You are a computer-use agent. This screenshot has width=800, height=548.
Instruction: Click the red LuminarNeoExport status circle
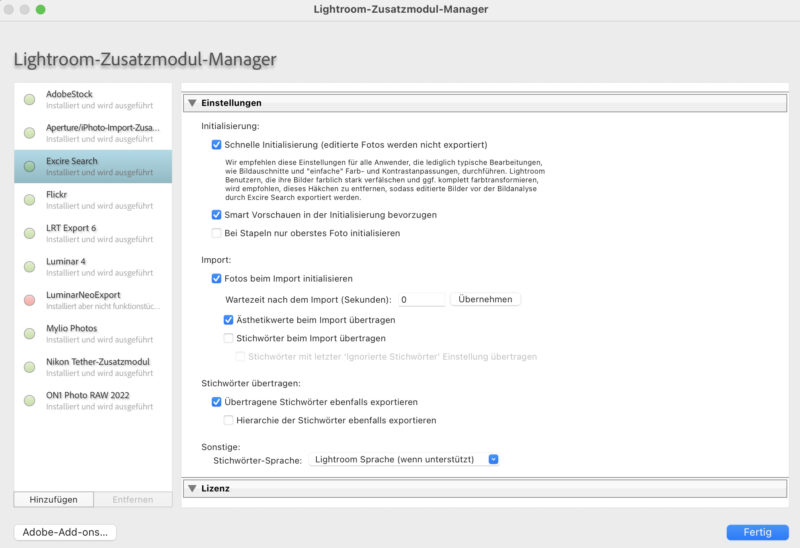coord(30,300)
